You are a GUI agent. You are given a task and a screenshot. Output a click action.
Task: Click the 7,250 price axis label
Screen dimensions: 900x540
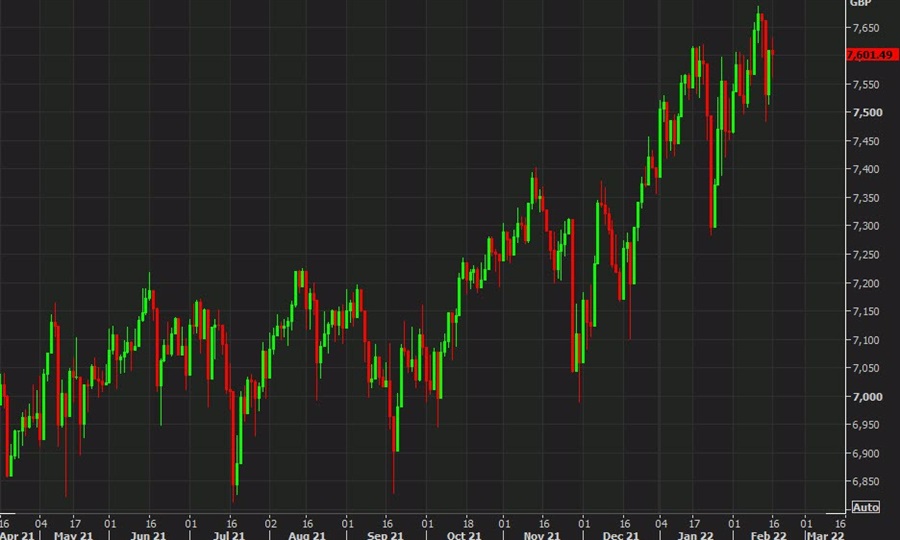pos(866,255)
